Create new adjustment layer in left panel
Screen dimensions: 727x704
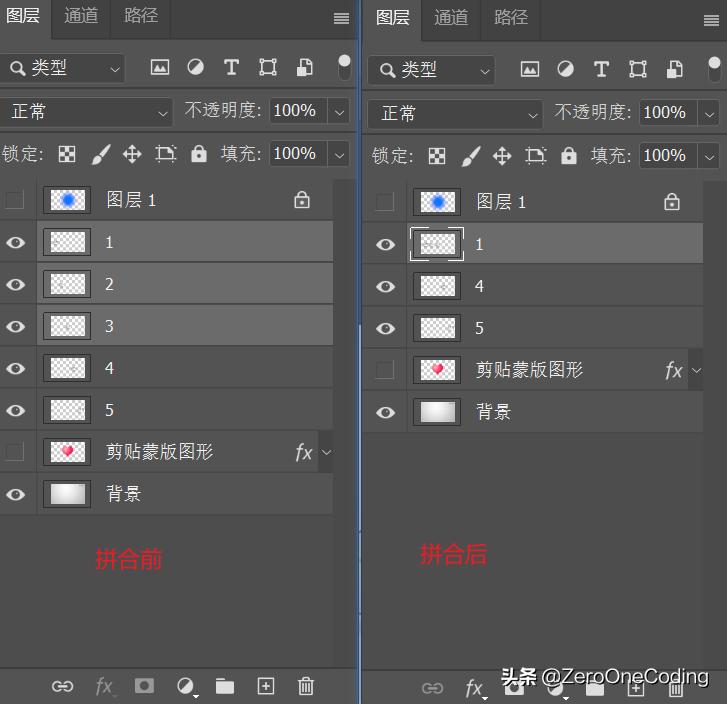tap(186, 686)
